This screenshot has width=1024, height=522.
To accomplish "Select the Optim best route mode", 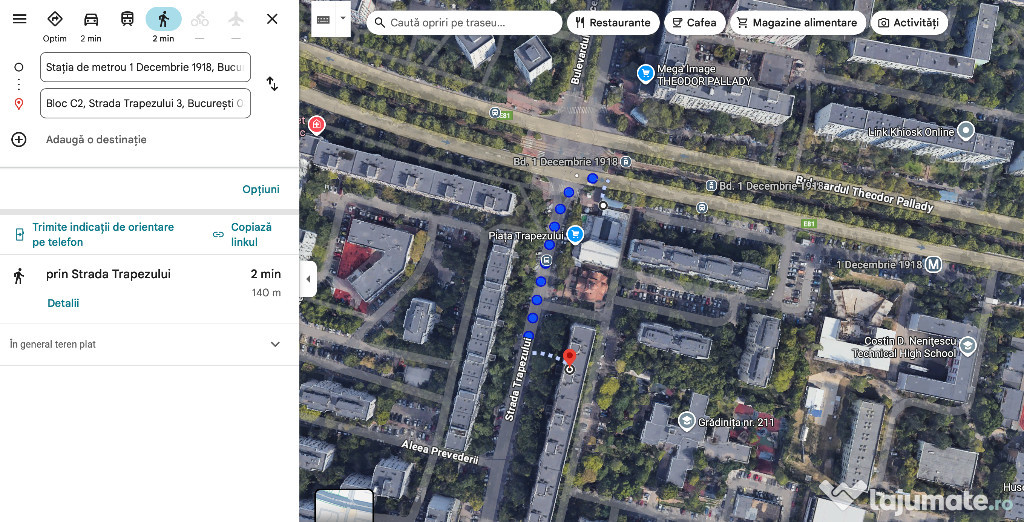I will click(x=55, y=19).
